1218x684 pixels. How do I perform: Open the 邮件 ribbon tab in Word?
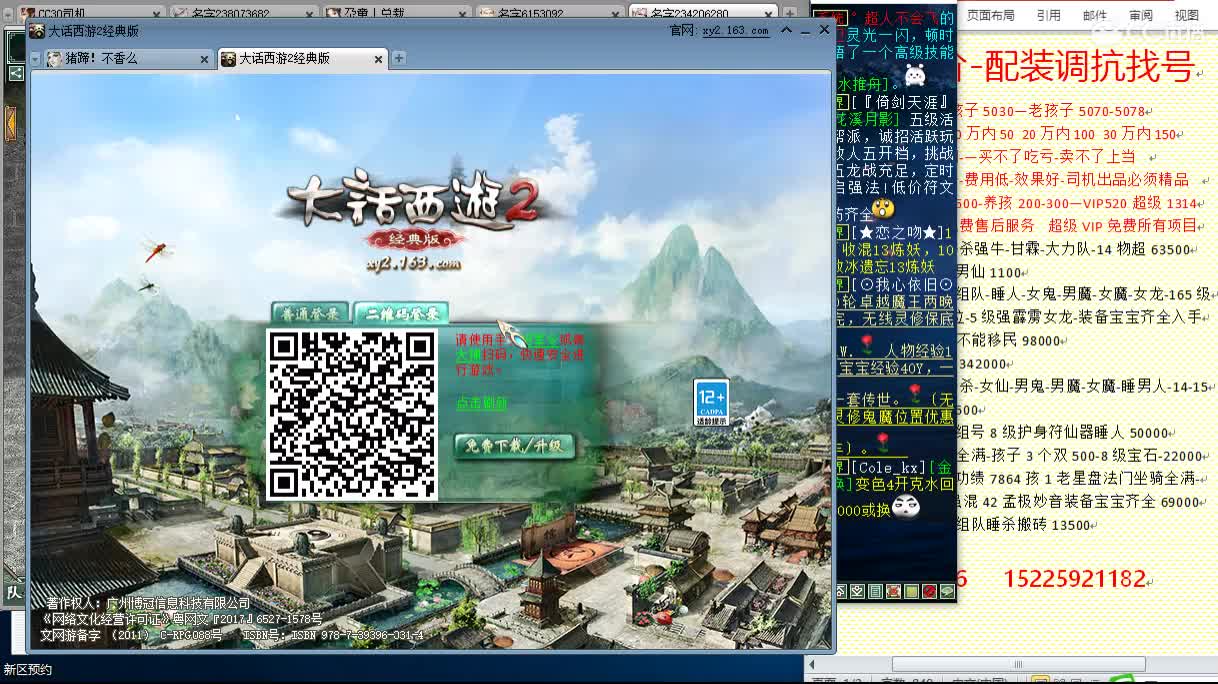pyautogui.click(x=1095, y=15)
